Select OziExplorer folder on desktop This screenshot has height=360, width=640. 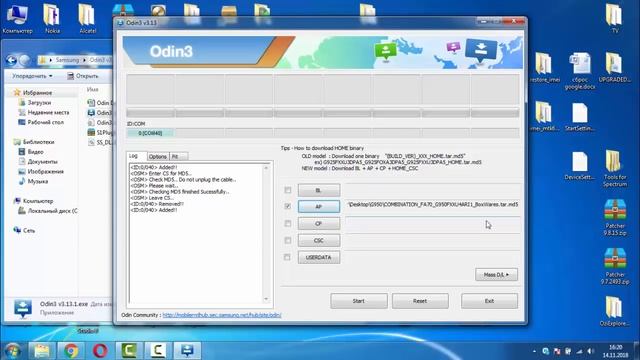[615, 312]
